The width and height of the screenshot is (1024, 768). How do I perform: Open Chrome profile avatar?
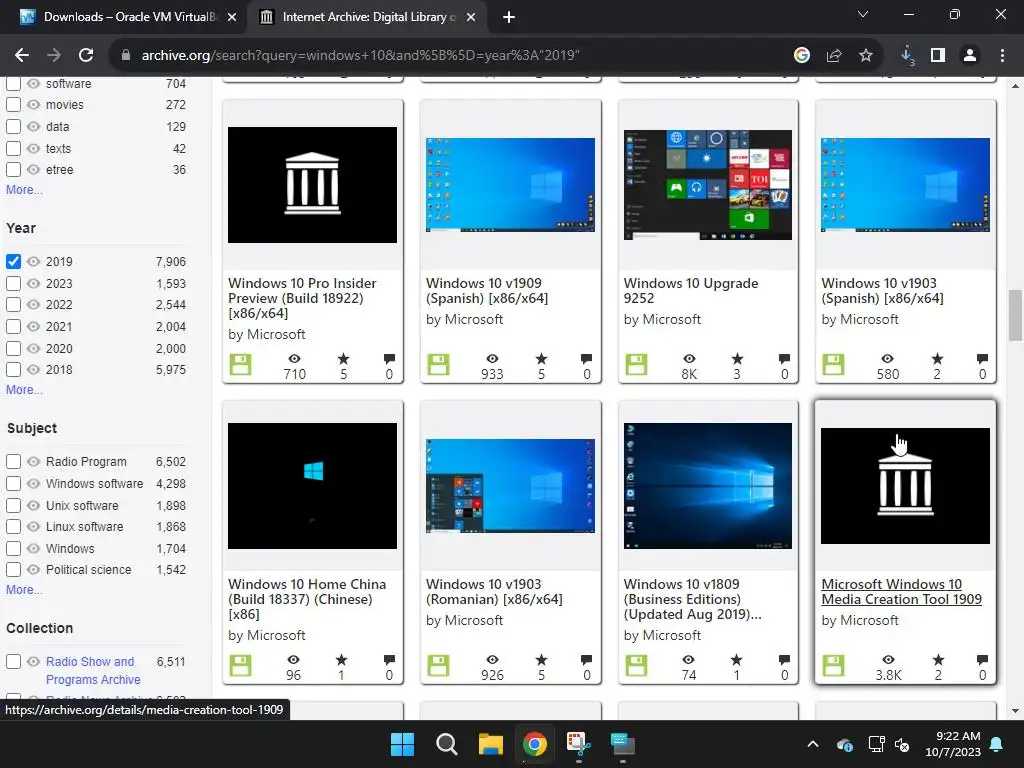point(970,56)
